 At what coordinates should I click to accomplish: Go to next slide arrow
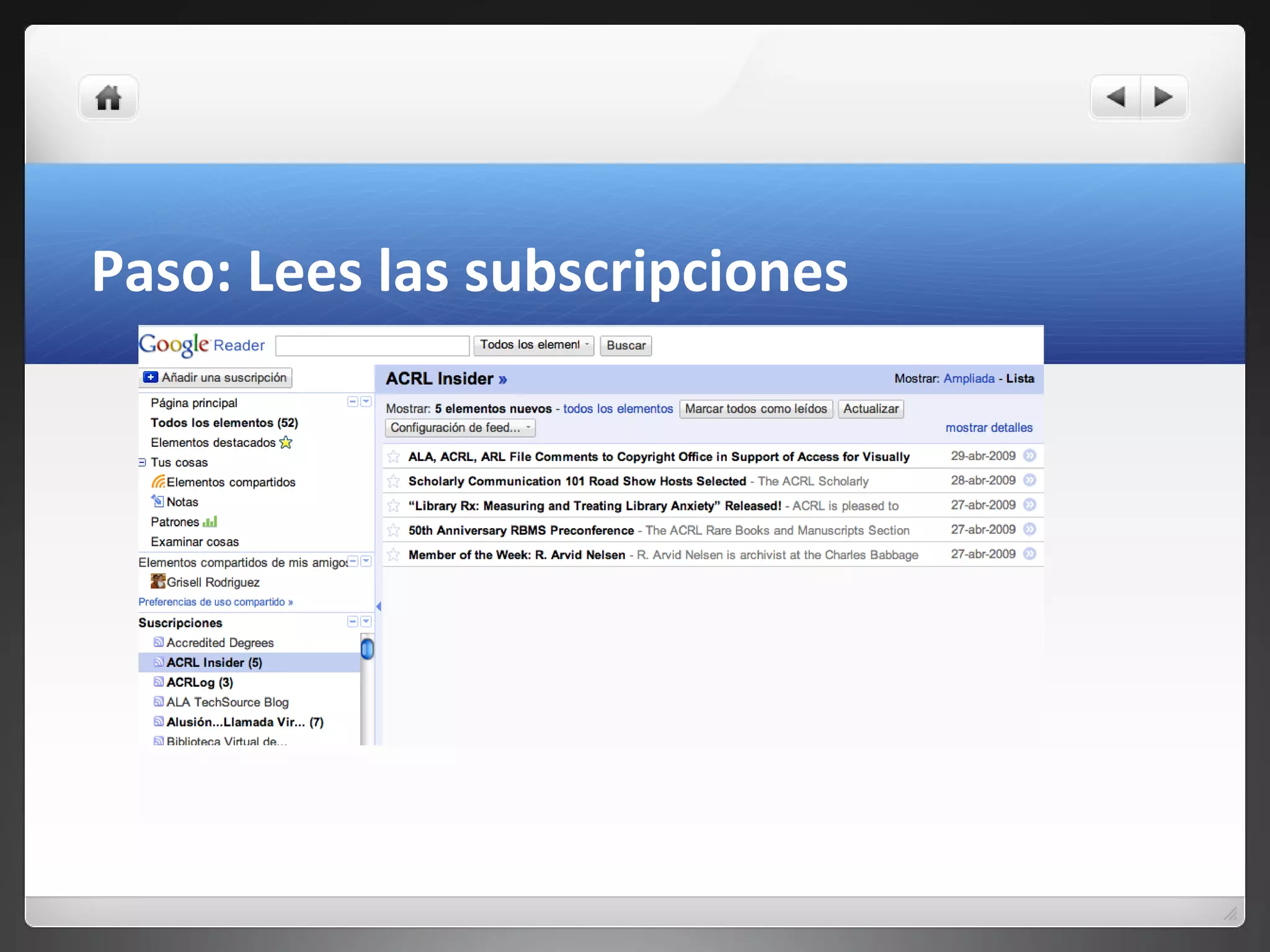(x=1164, y=97)
